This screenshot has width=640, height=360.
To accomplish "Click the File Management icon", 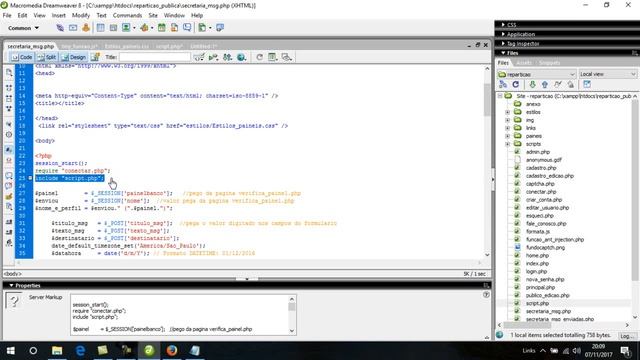I will pyautogui.click(x=227, y=57).
